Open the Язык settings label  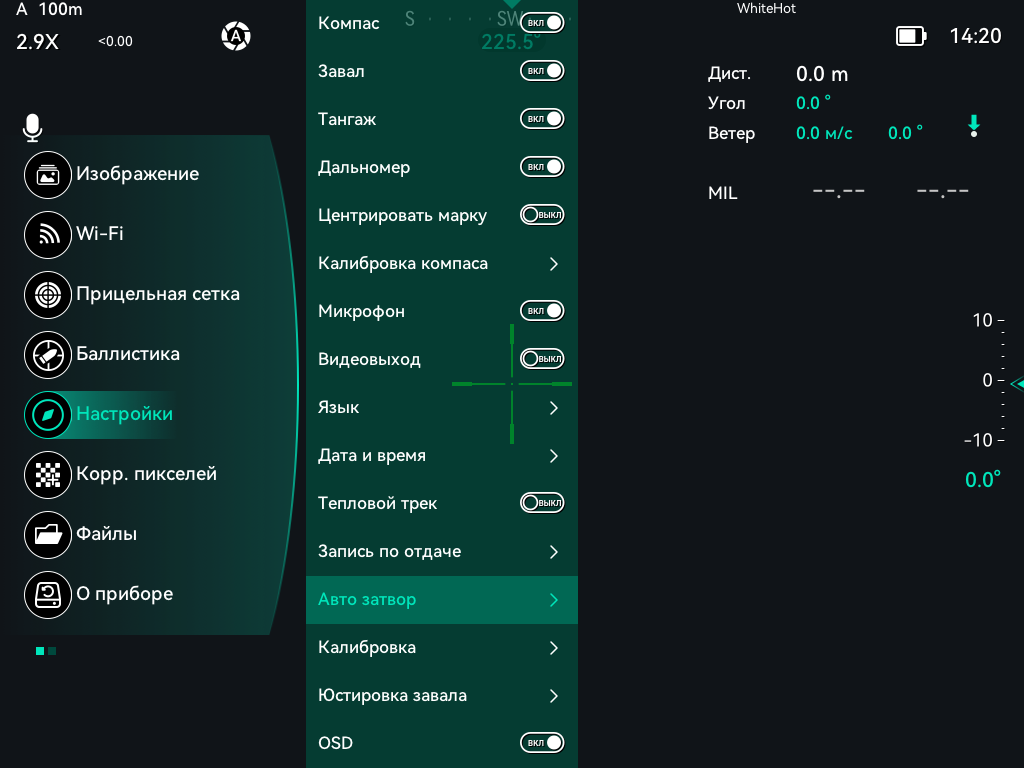point(338,408)
